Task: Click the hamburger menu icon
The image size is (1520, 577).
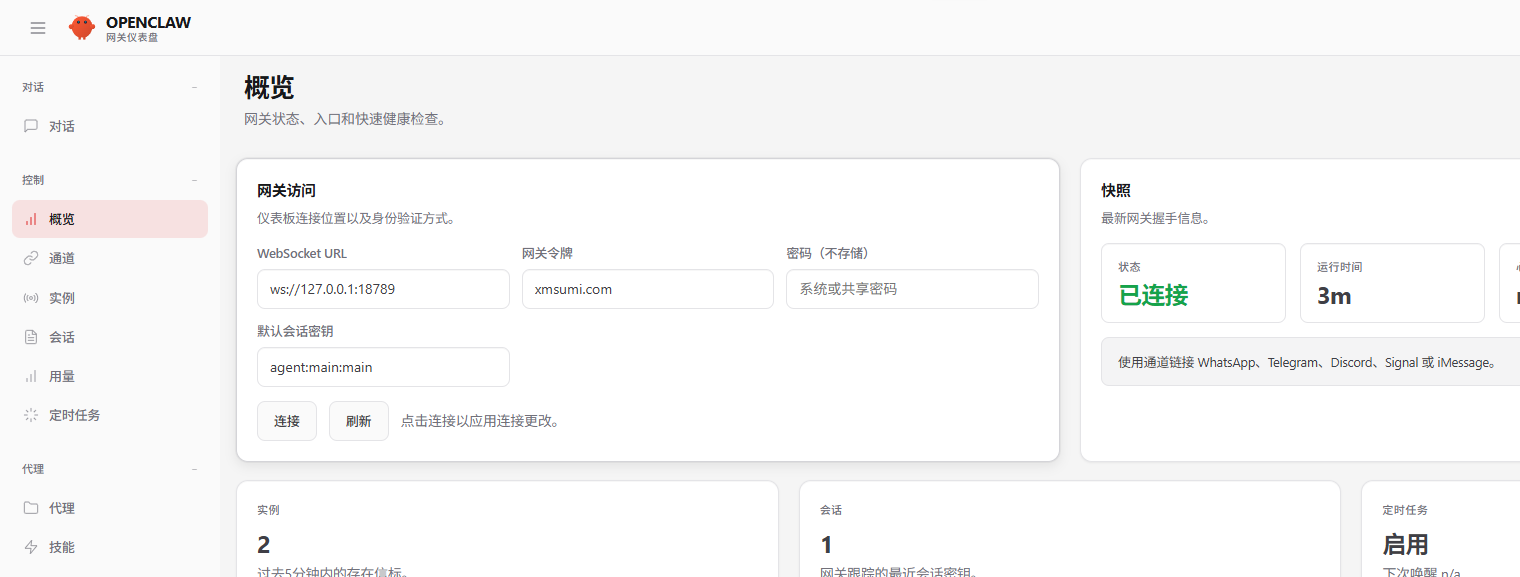Action: point(38,28)
